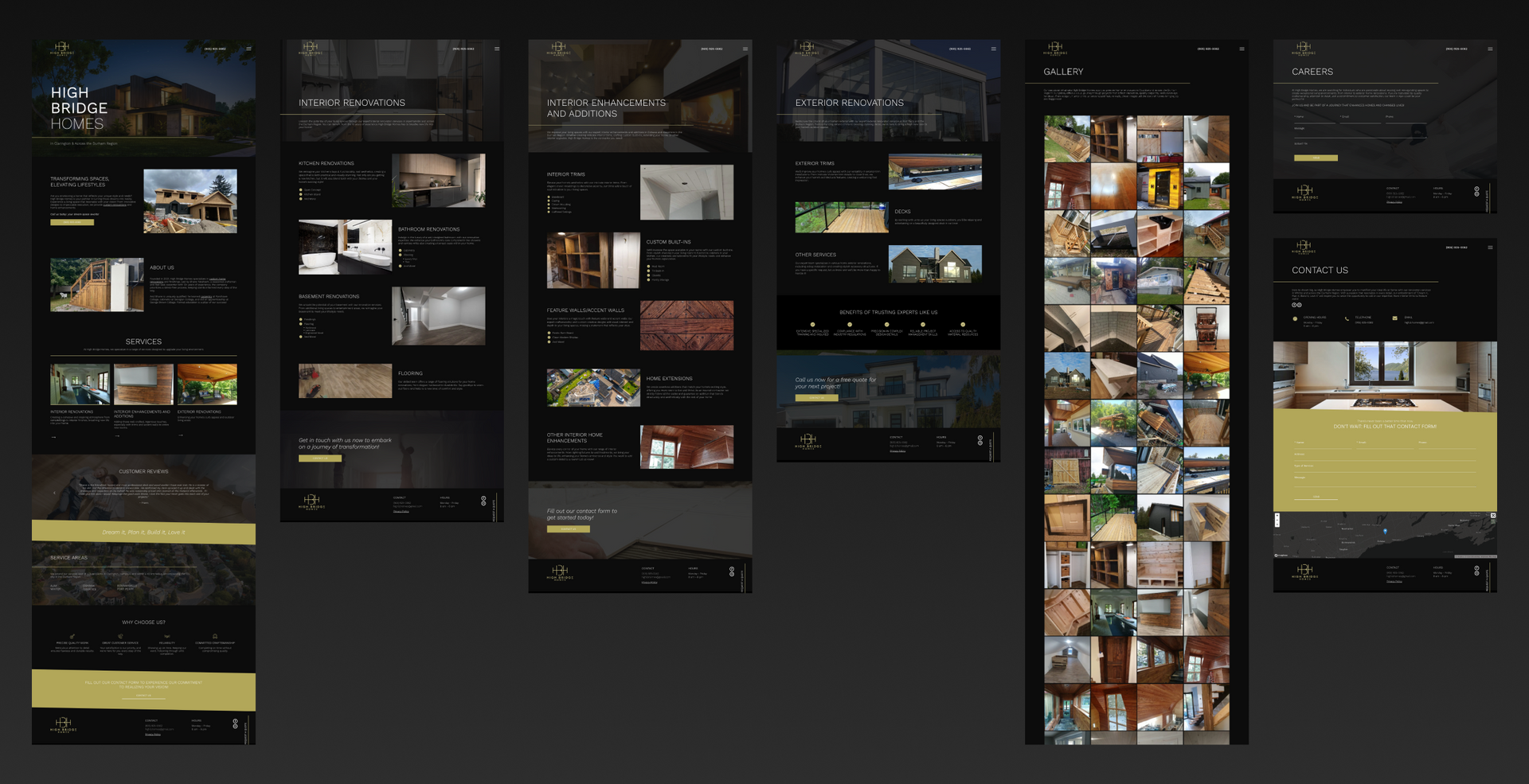This screenshot has width=1529, height=784.
Task: Click the Services heading on the home page
Action: click(143, 341)
